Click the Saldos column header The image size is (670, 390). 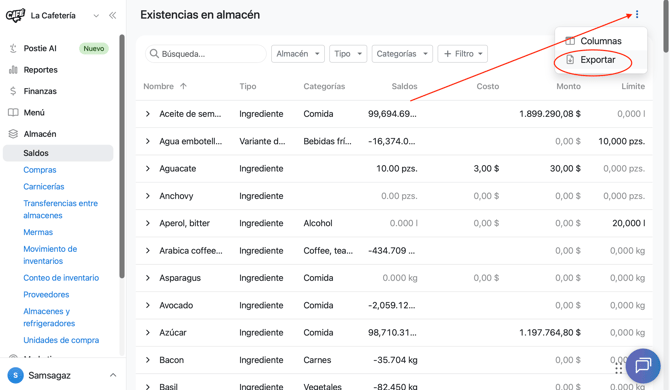coord(404,86)
